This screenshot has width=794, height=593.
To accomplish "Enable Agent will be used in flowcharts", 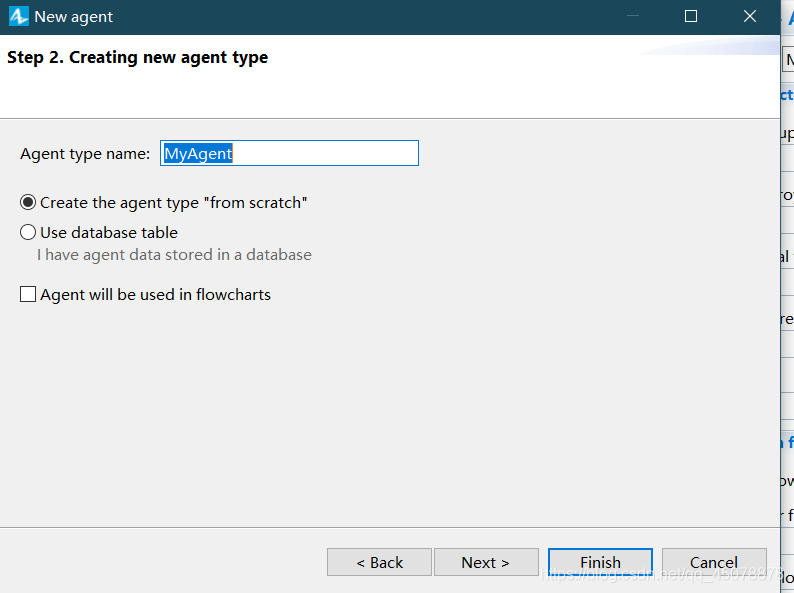I will (28, 295).
